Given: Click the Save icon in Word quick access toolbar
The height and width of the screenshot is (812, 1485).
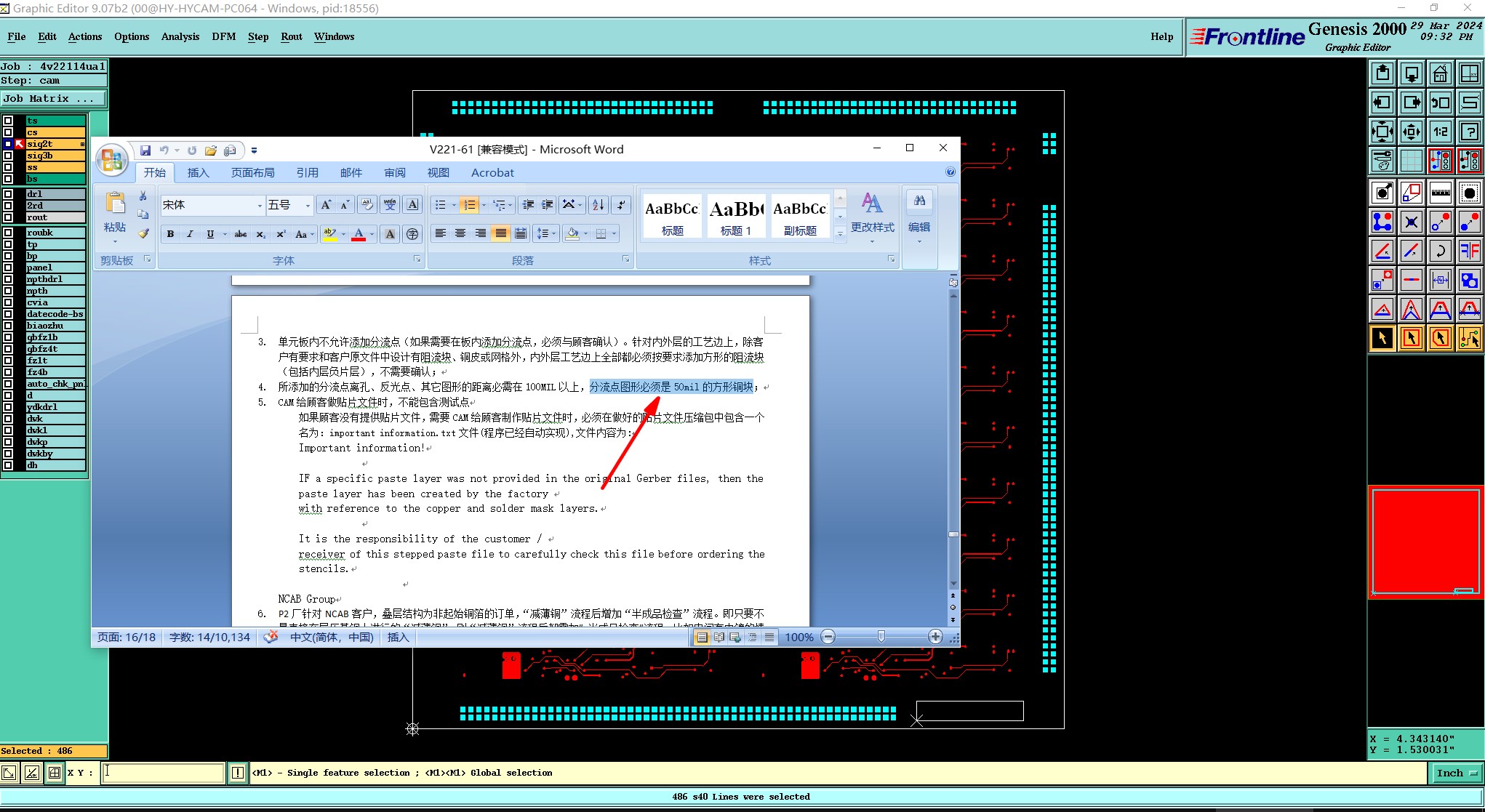Looking at the screenshot, I should coord(145,150).
